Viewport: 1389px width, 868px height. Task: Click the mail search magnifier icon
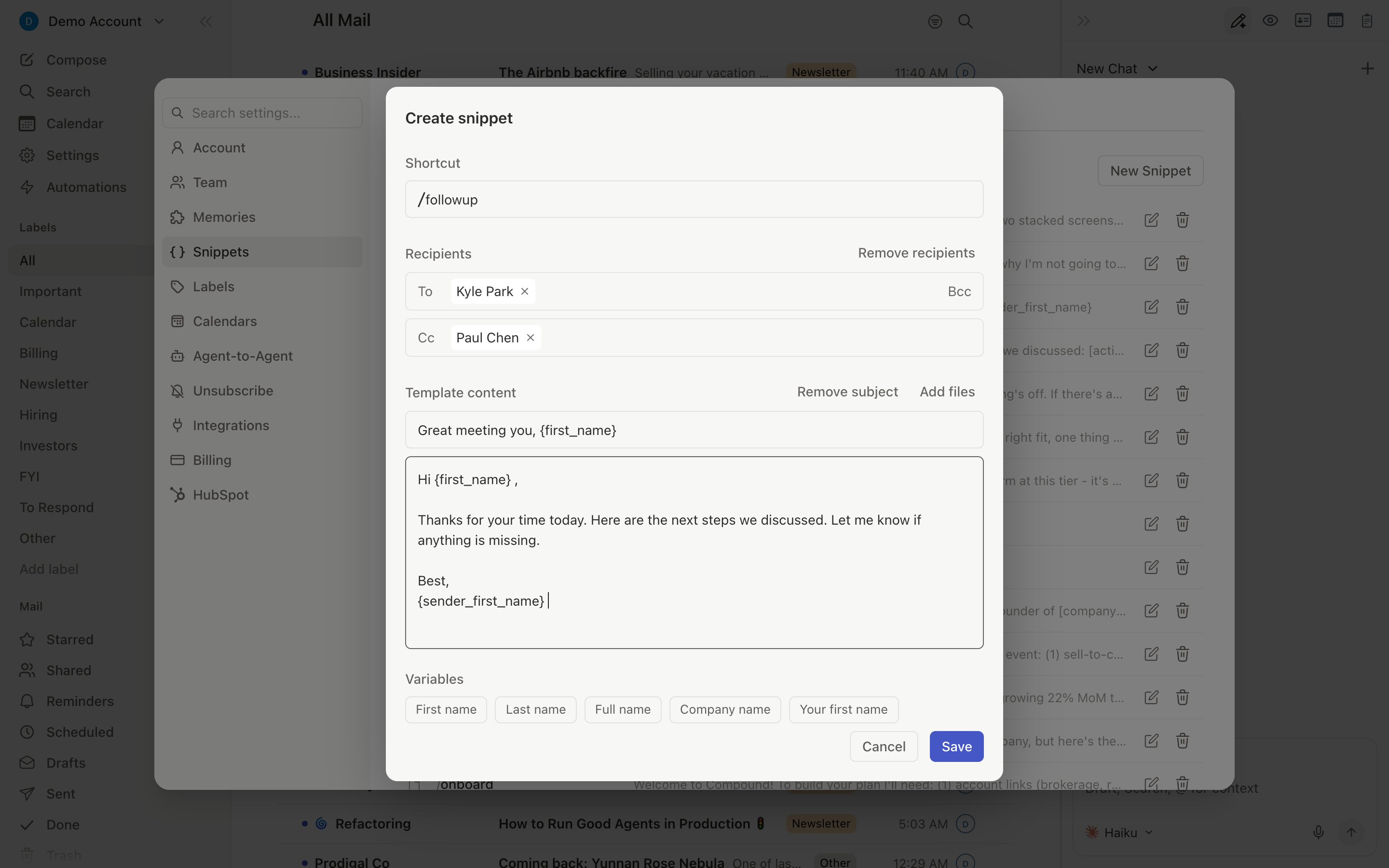tap(966, 21)
